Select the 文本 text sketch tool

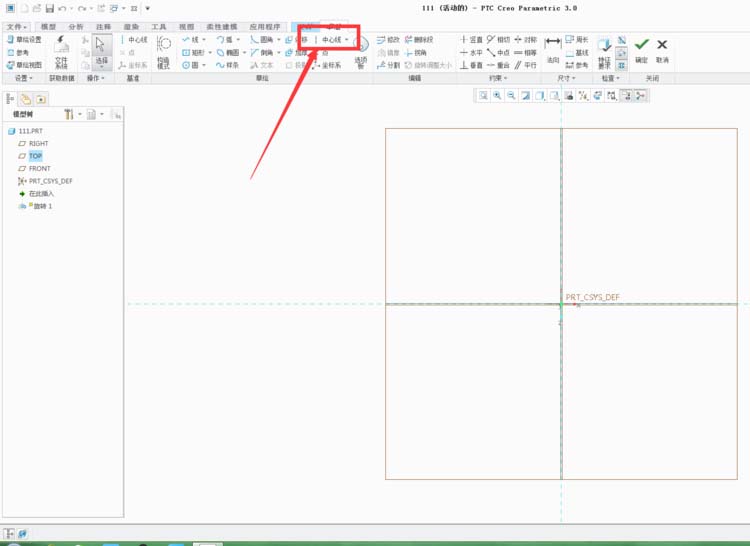[262, 65]
